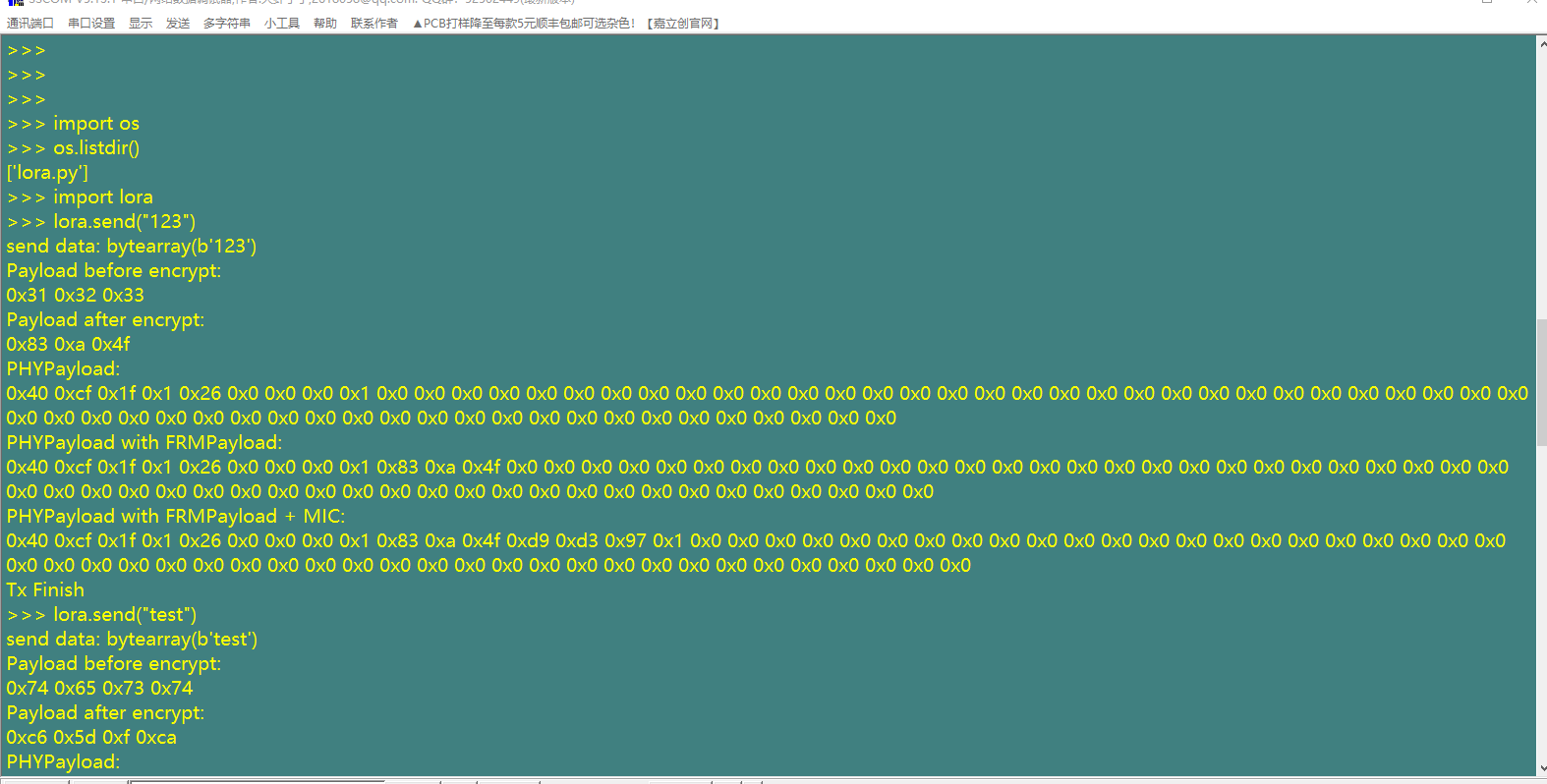Screen dimensions: 1547x784
Task: Click the vertical scrollbar thumb
Action: (1541, 381)
